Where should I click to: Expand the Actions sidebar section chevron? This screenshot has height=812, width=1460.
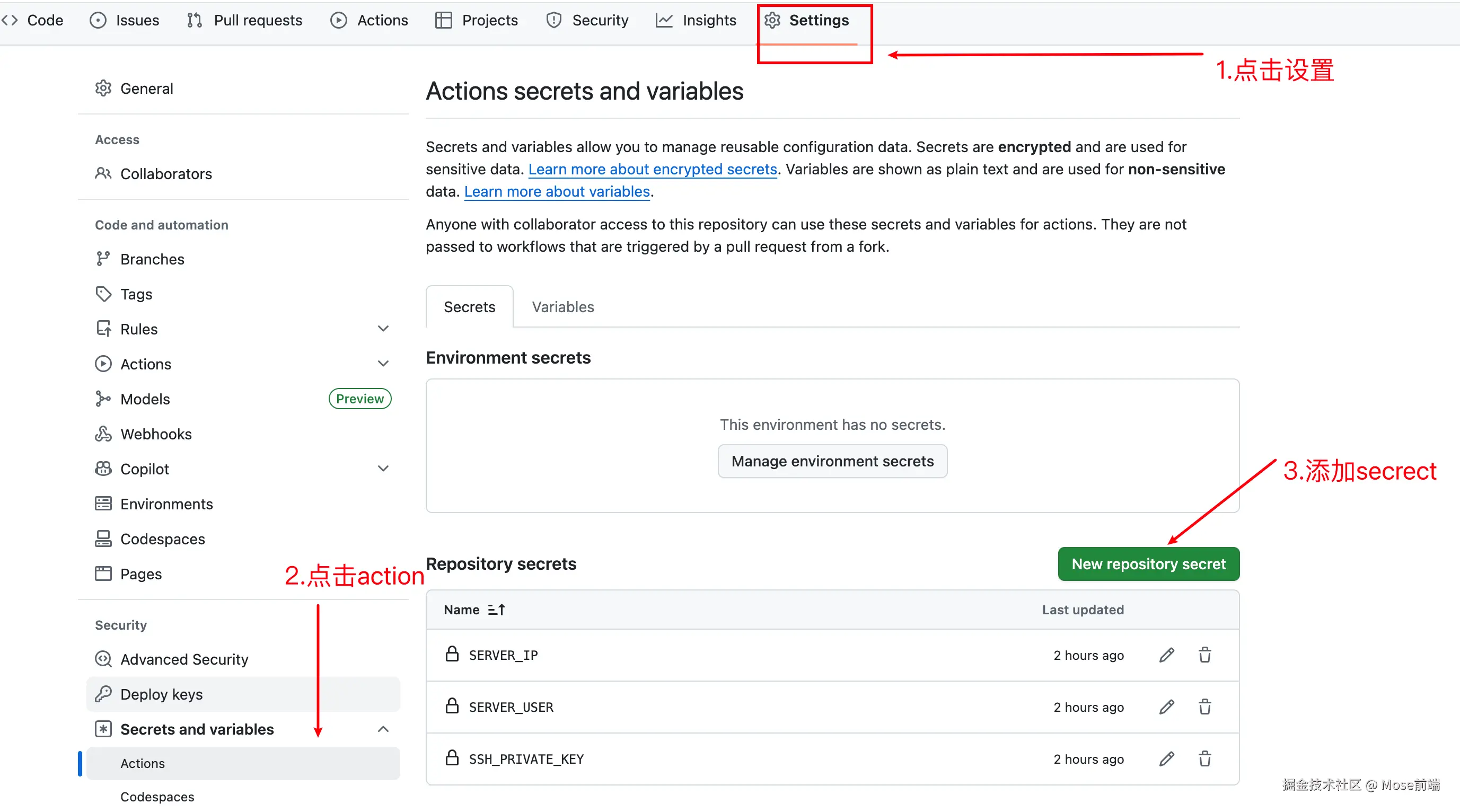tap(383, 364)
